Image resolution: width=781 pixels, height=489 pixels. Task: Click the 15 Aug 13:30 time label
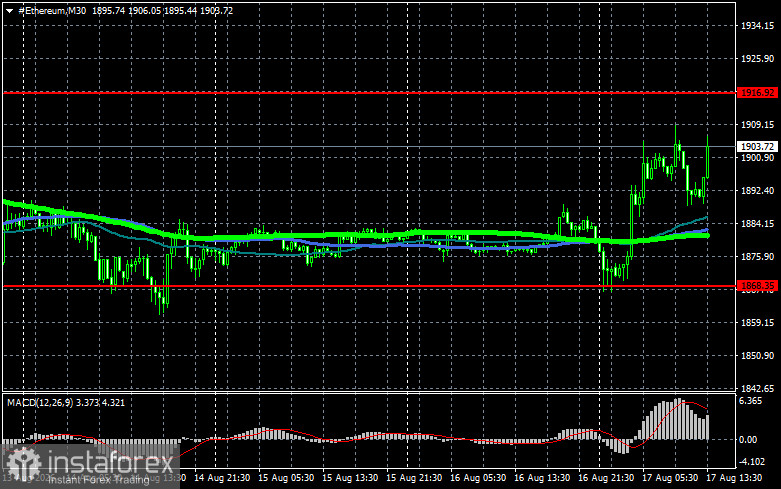pyautogui.click(x=350, y=478)
